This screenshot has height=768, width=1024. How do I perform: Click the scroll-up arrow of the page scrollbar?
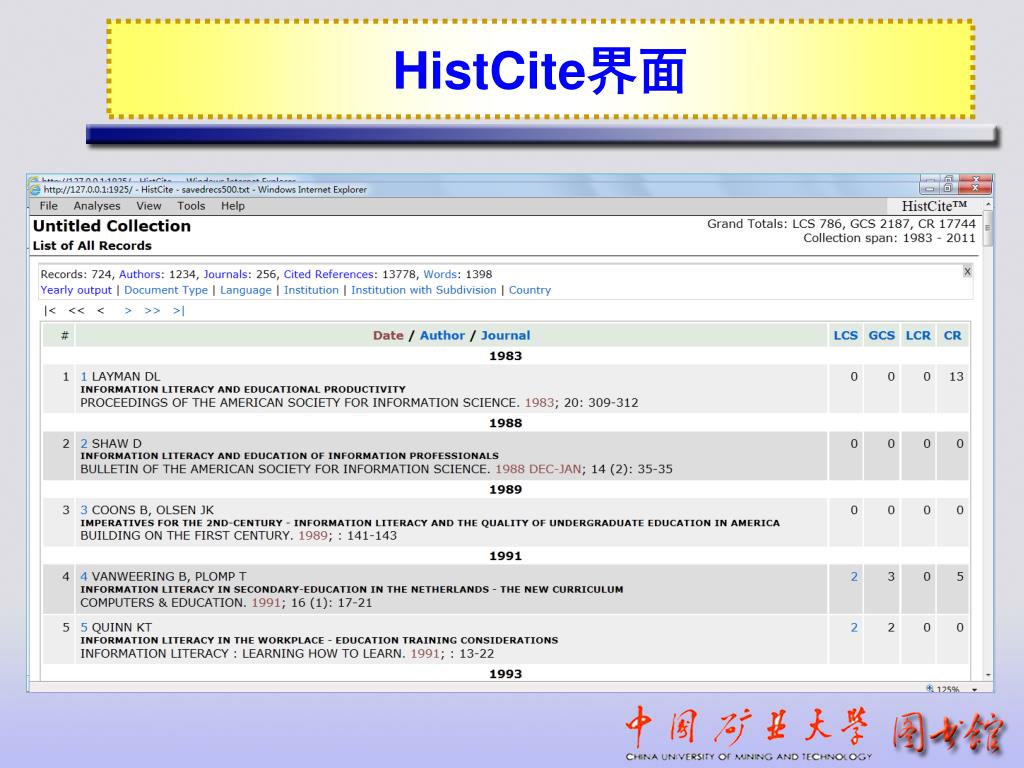(988, 204)
